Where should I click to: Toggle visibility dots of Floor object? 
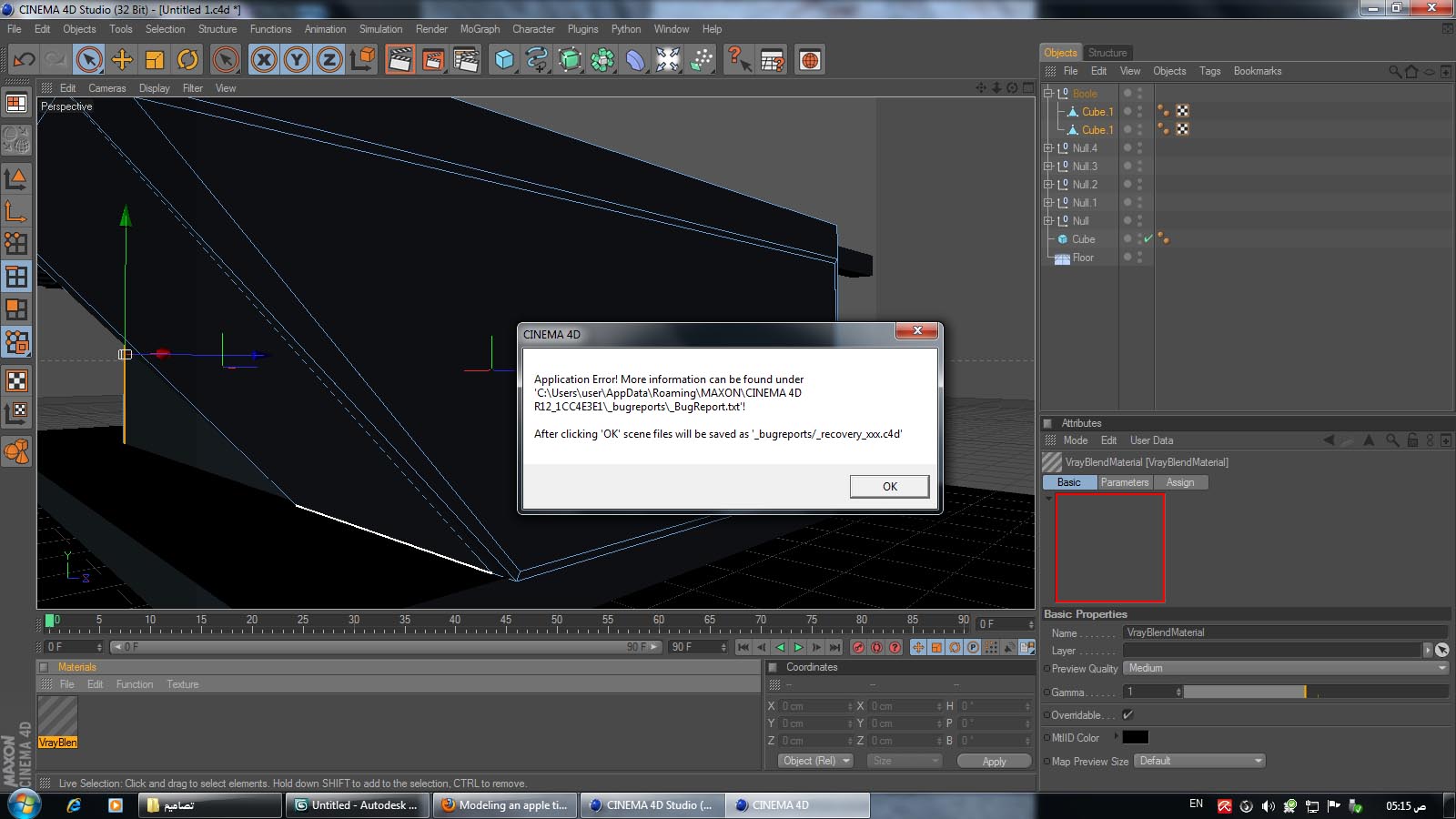pos(1139,258)
